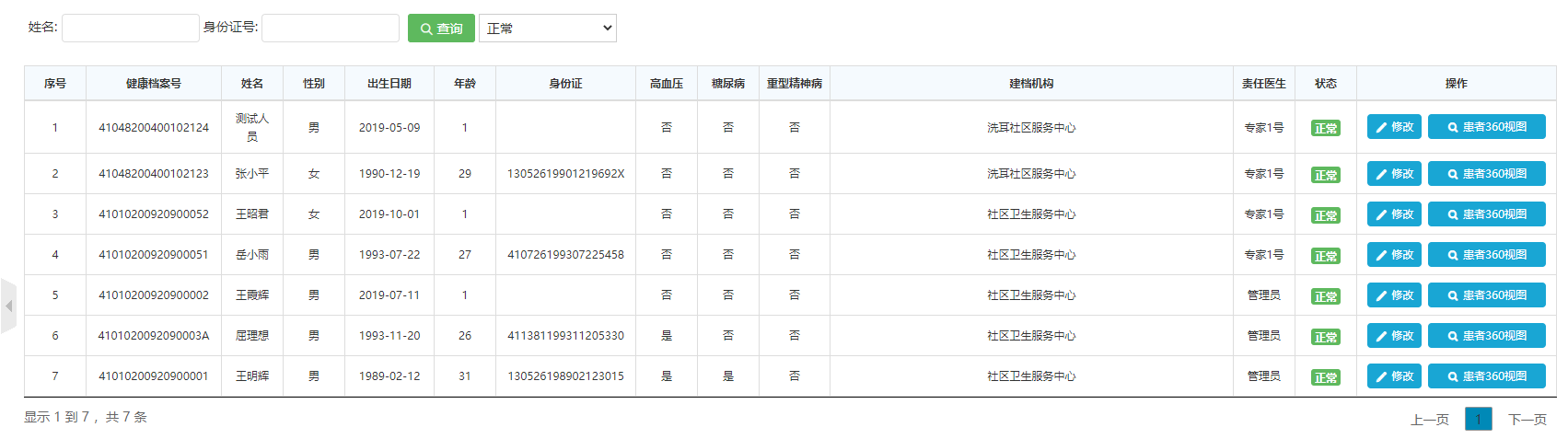View 患者360视图 for 岳小雨
This screenshot has width=1568, height=439.
click(x=1486, y=255)
